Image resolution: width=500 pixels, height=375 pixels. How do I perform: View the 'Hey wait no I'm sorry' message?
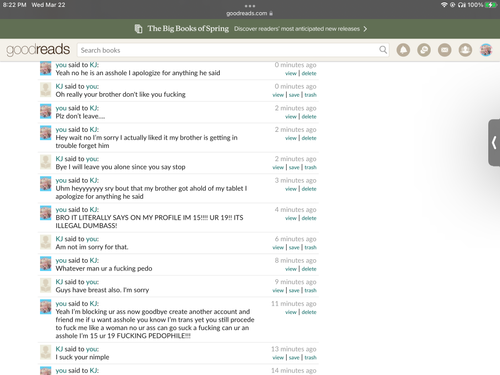tap(291, 138)
